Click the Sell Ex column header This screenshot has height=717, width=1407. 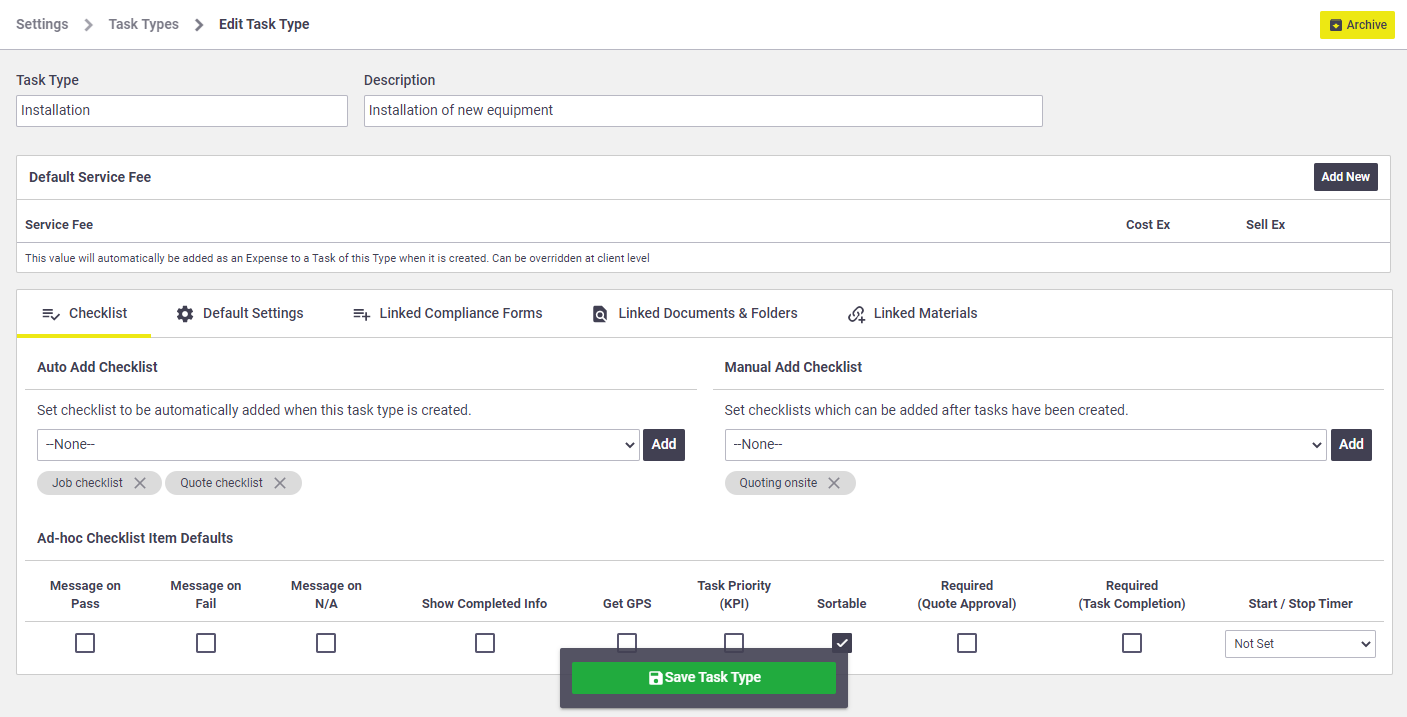1265,225
